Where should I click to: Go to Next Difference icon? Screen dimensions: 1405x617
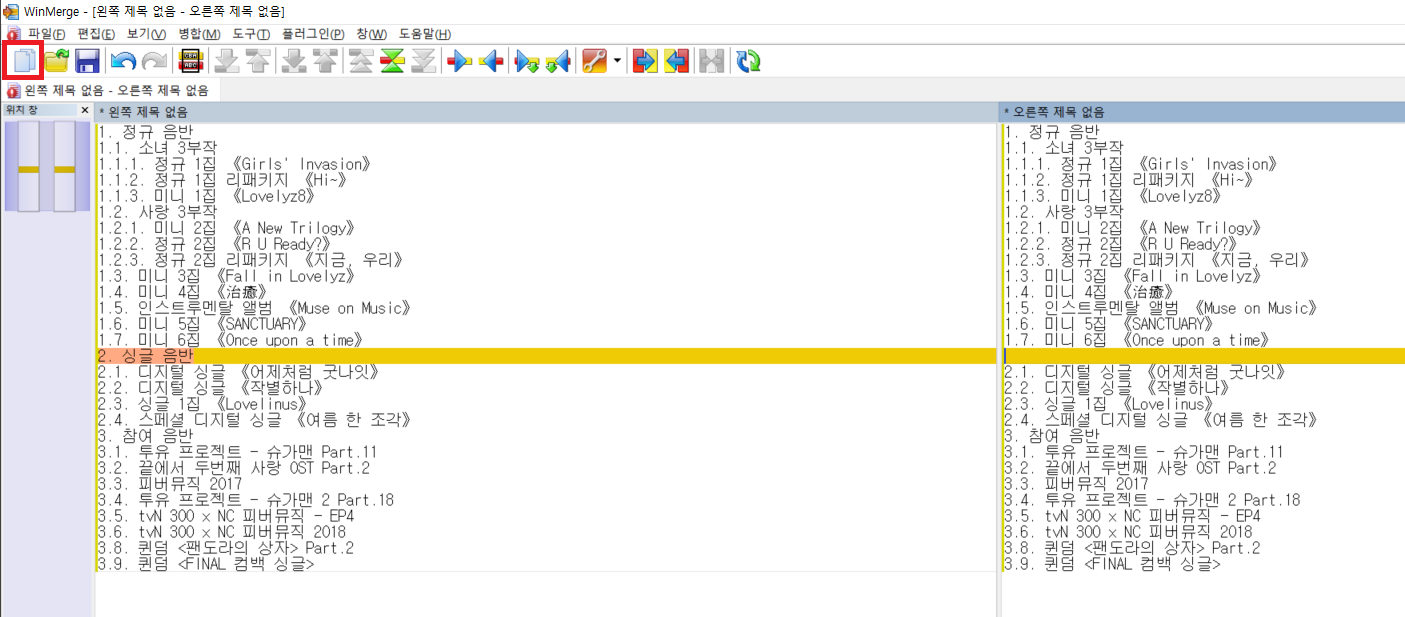(x=227, y=61)
